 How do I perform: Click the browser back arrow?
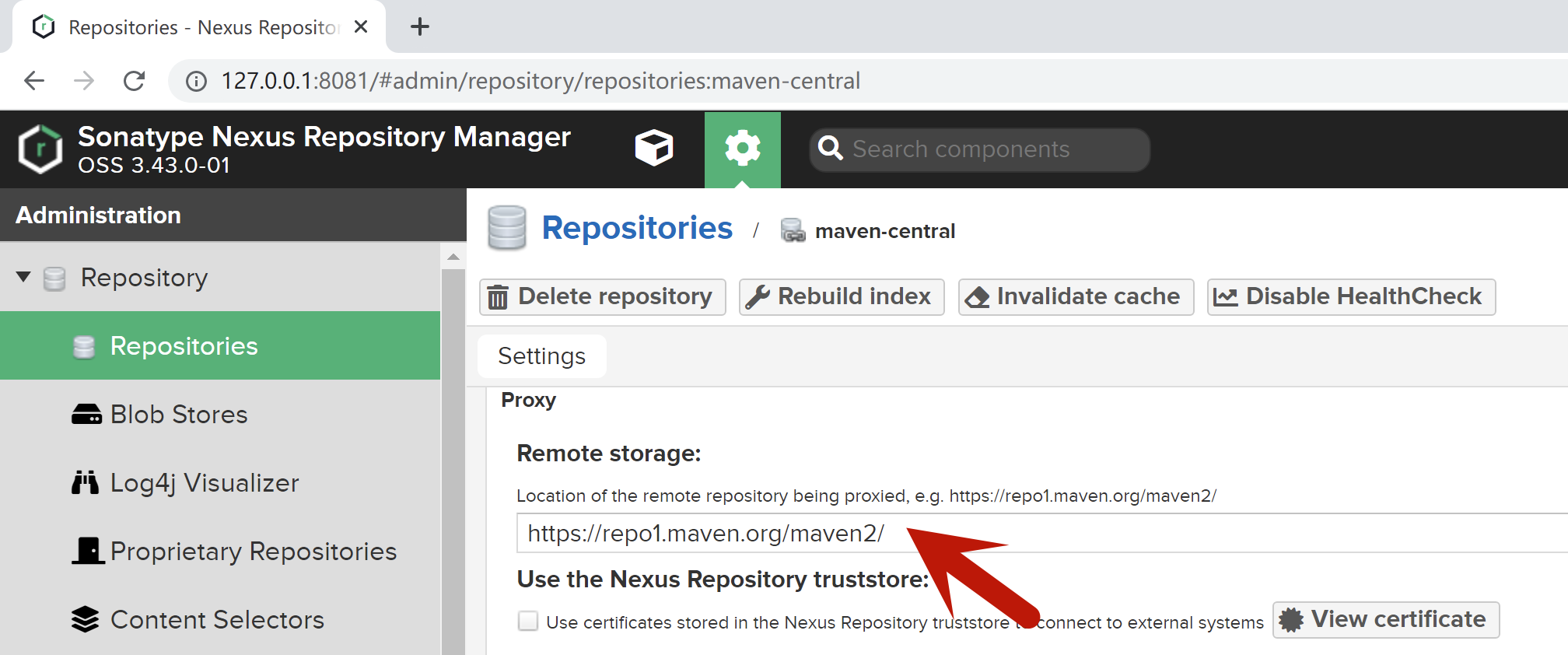click(34, 81)
